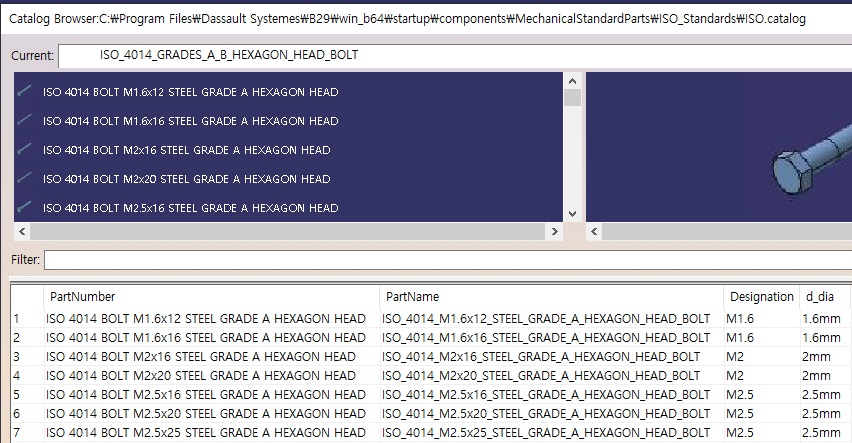The height and width of the screenshot is (443, 852).
Task: Click the preview pane scroll left arrow
Action: pos(594,232)
